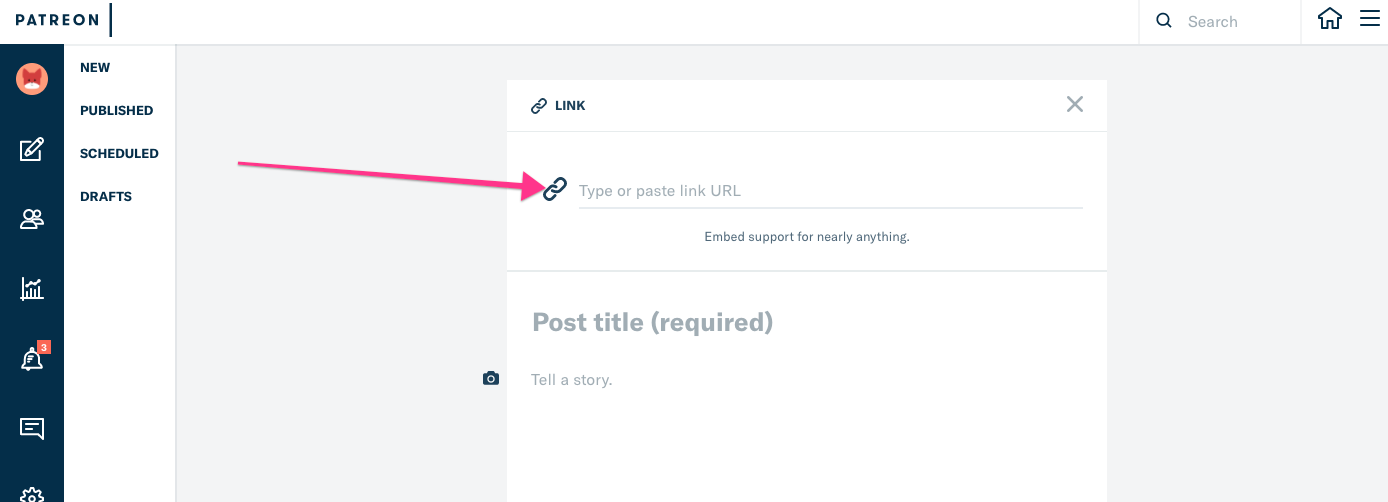Open the settings gear icon
This screenshot has width=1388, height=502.
coord(32,494)
